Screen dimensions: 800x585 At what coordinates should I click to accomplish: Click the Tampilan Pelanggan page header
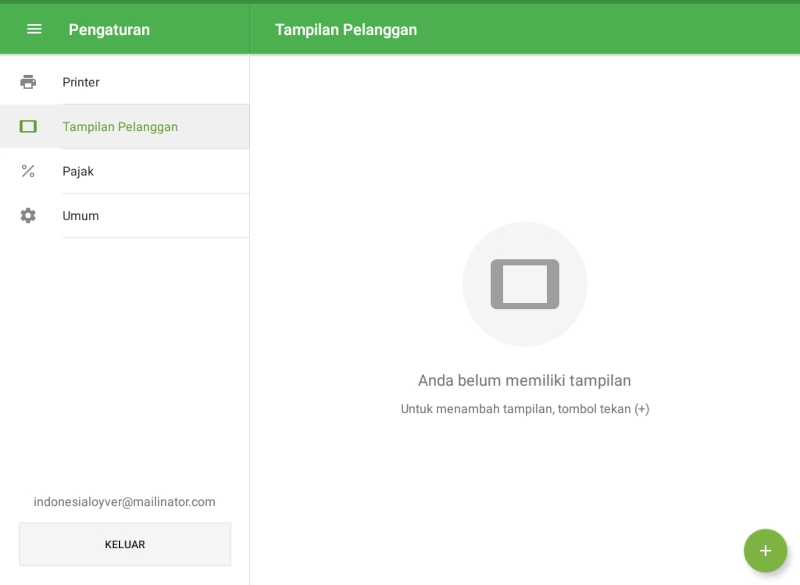click(345, 29)
